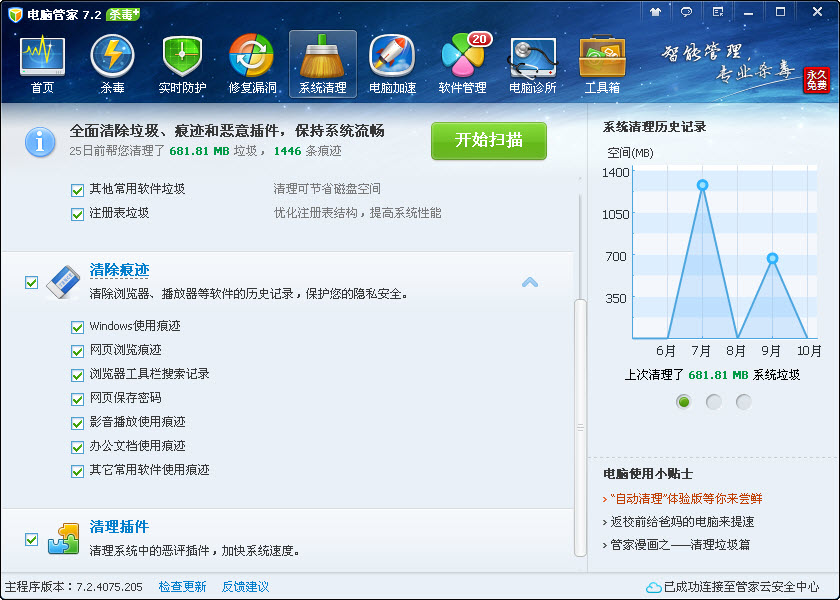This screenshot has width=840, height=600.
Task: Click the red 永久免费 badge
Action: click(816, 80)
